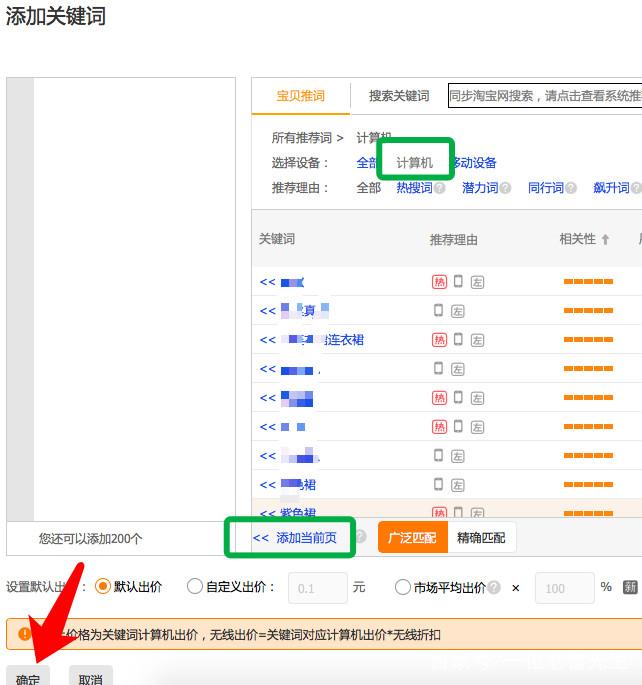Click the relevance bar in the 紫色裙 row
The image size is (642, 685).
click(x=588, y=513)
